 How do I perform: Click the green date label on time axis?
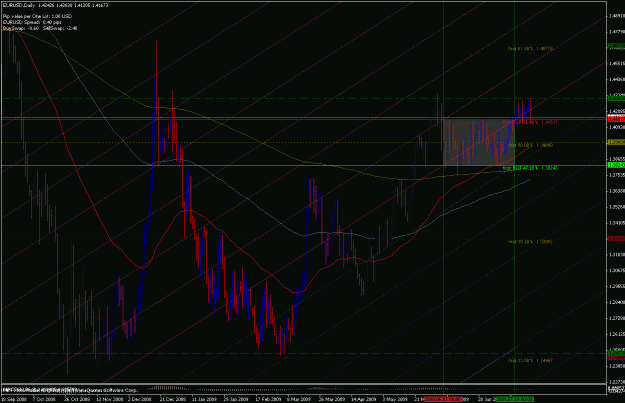coord(514,399)
